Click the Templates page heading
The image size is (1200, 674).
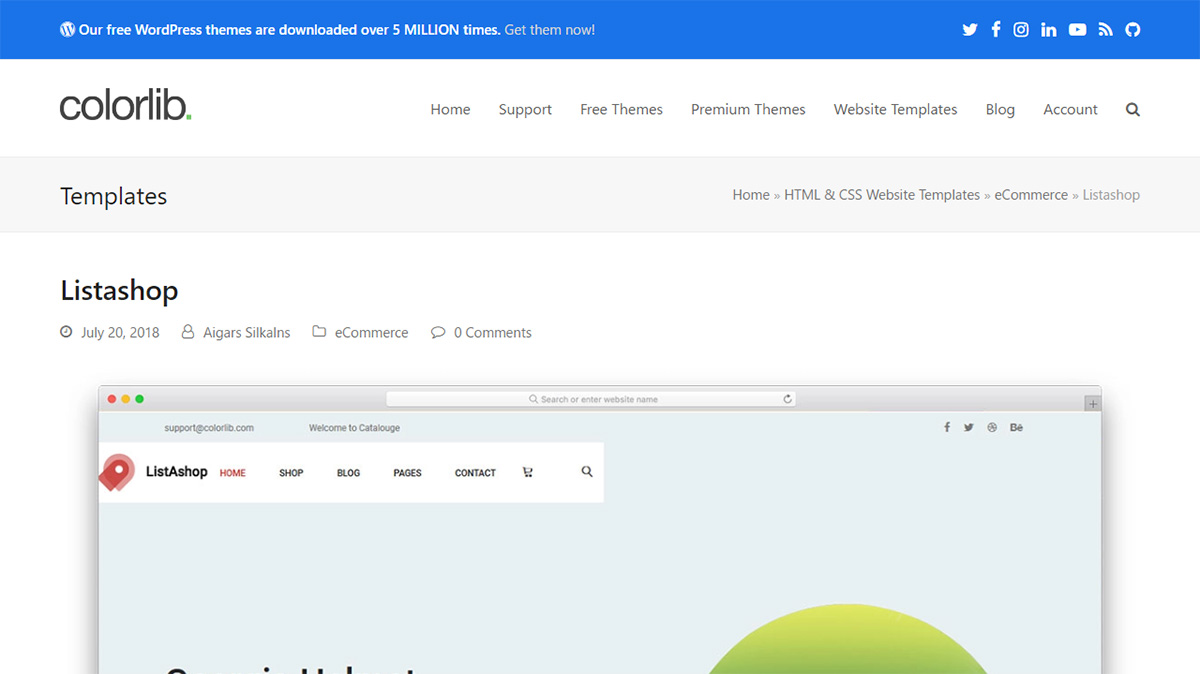click(x=113, y=196)
